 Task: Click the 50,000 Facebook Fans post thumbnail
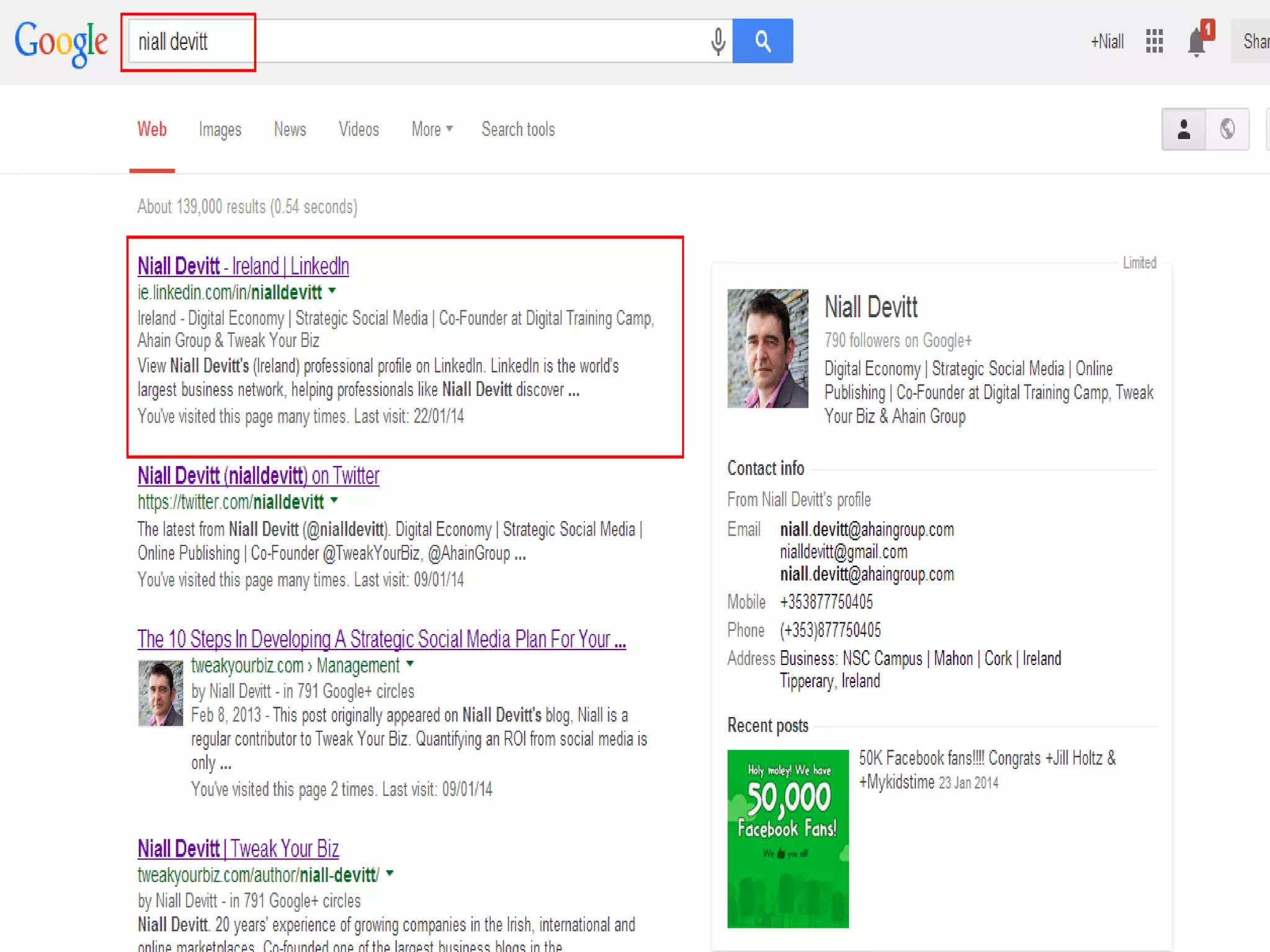coord(788,838)
